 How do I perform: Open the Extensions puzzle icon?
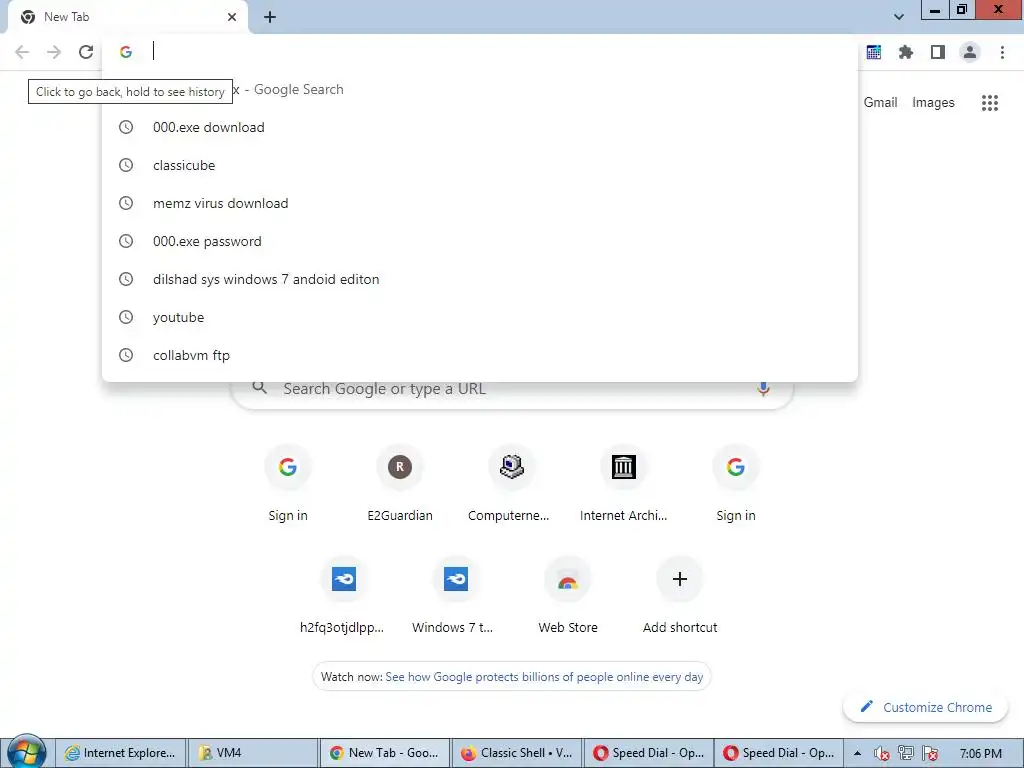coord(906,52)
